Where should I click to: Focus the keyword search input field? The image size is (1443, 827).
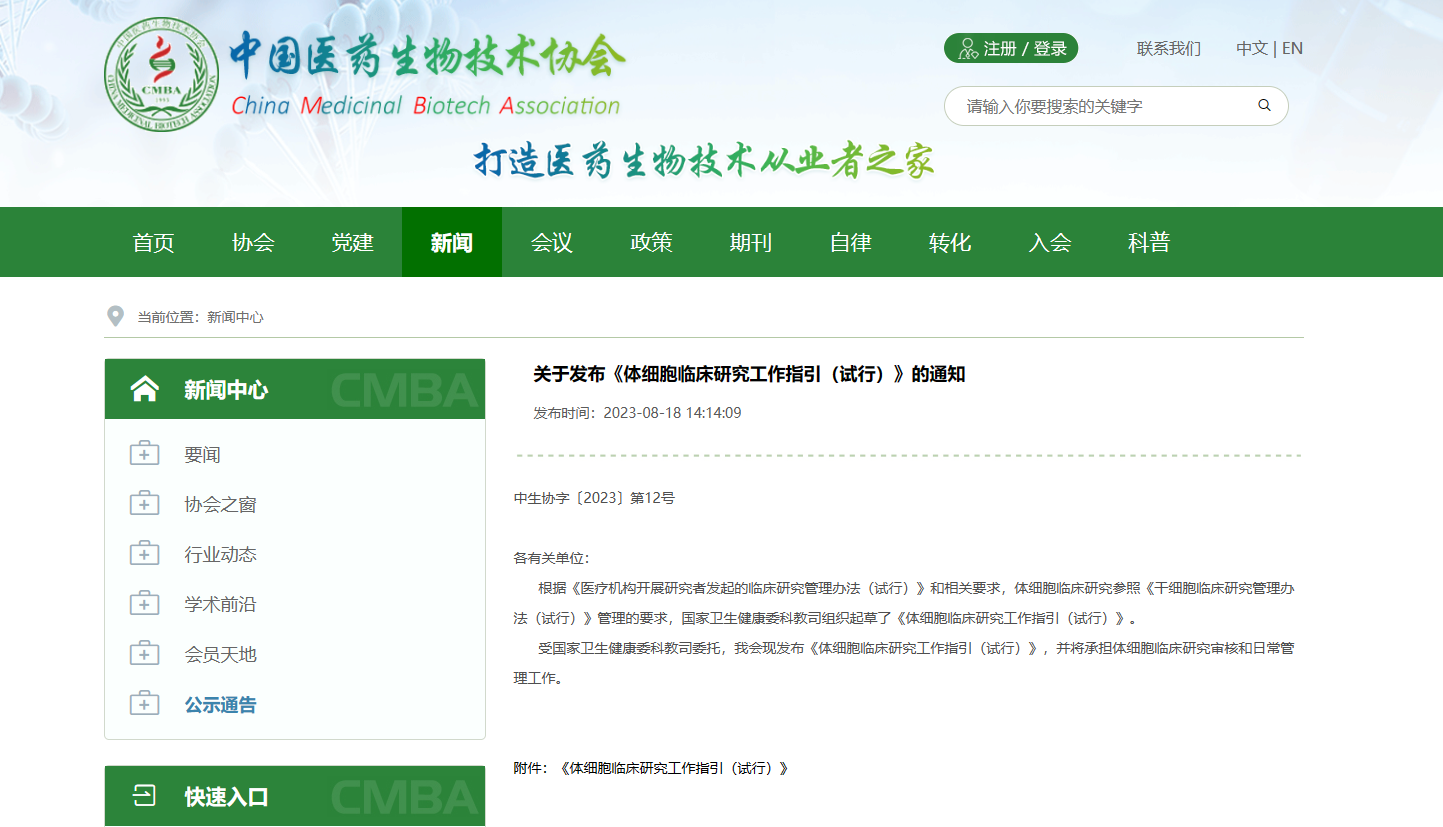[x=1100, y=106]
